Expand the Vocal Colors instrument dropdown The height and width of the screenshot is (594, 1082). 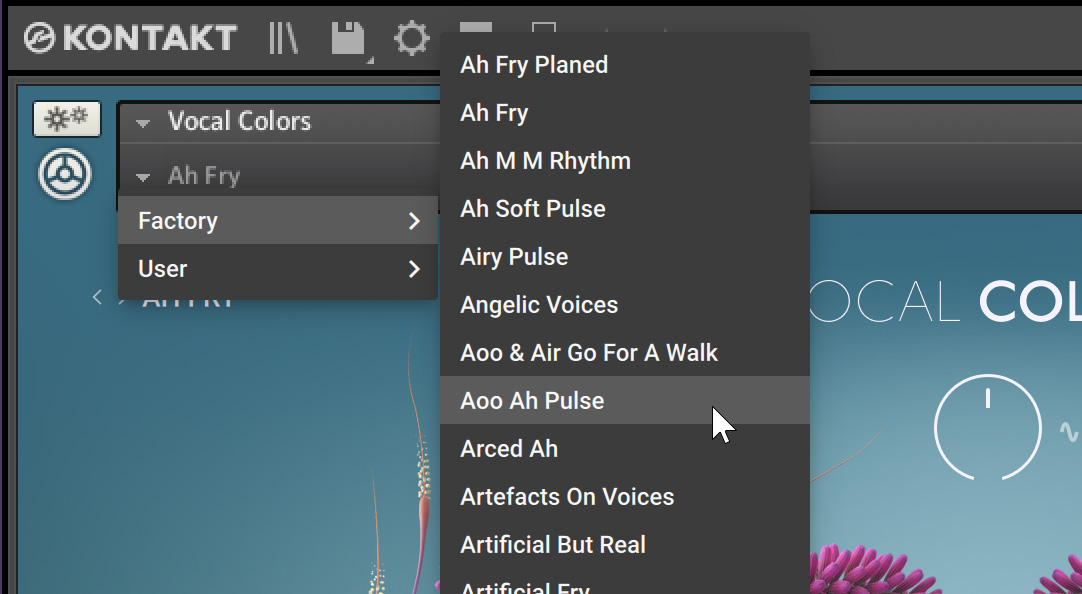pyautogui.click(x=143, y=123)
